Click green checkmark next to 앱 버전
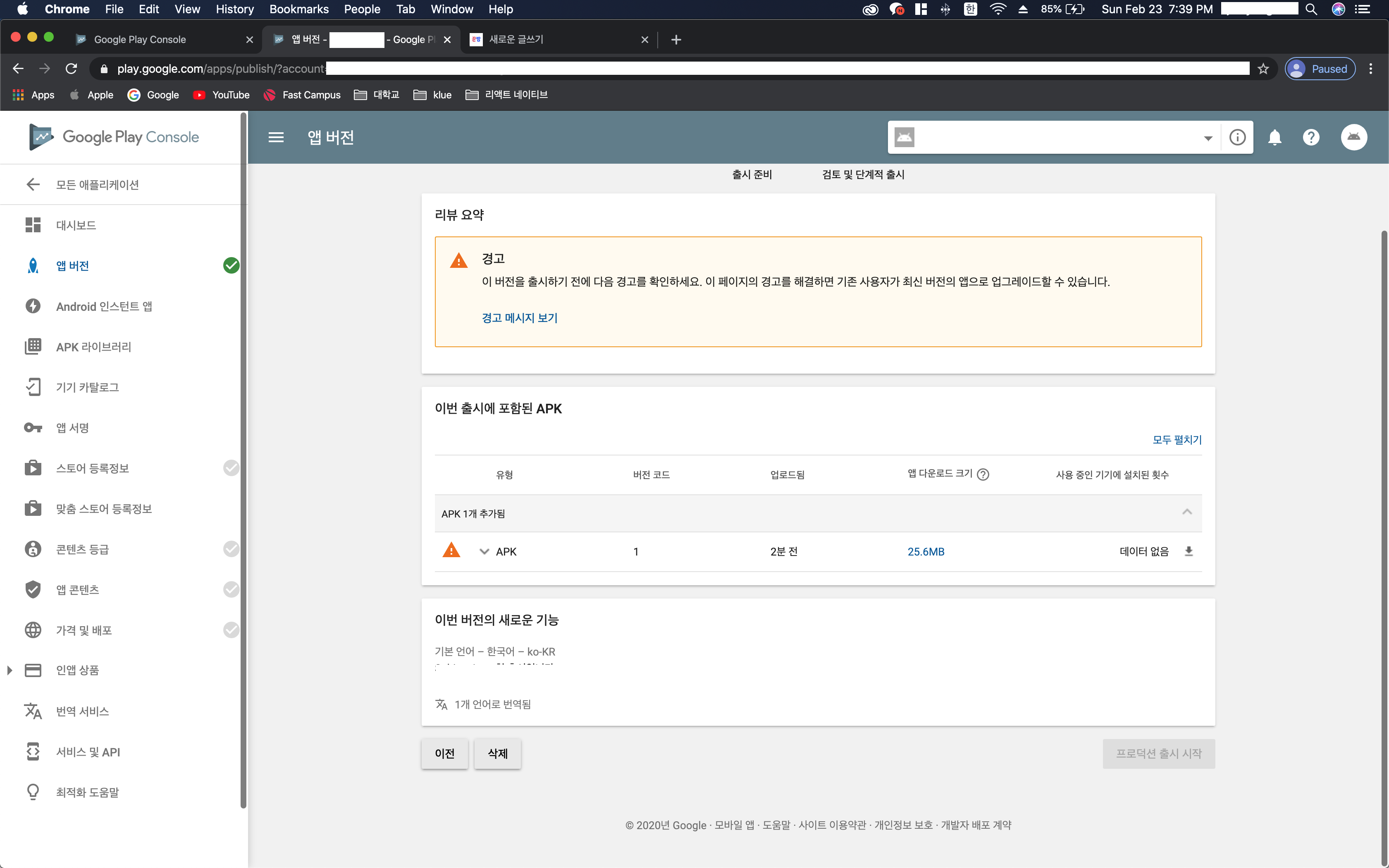This screenshot has width=1389, height=868. 231,265
